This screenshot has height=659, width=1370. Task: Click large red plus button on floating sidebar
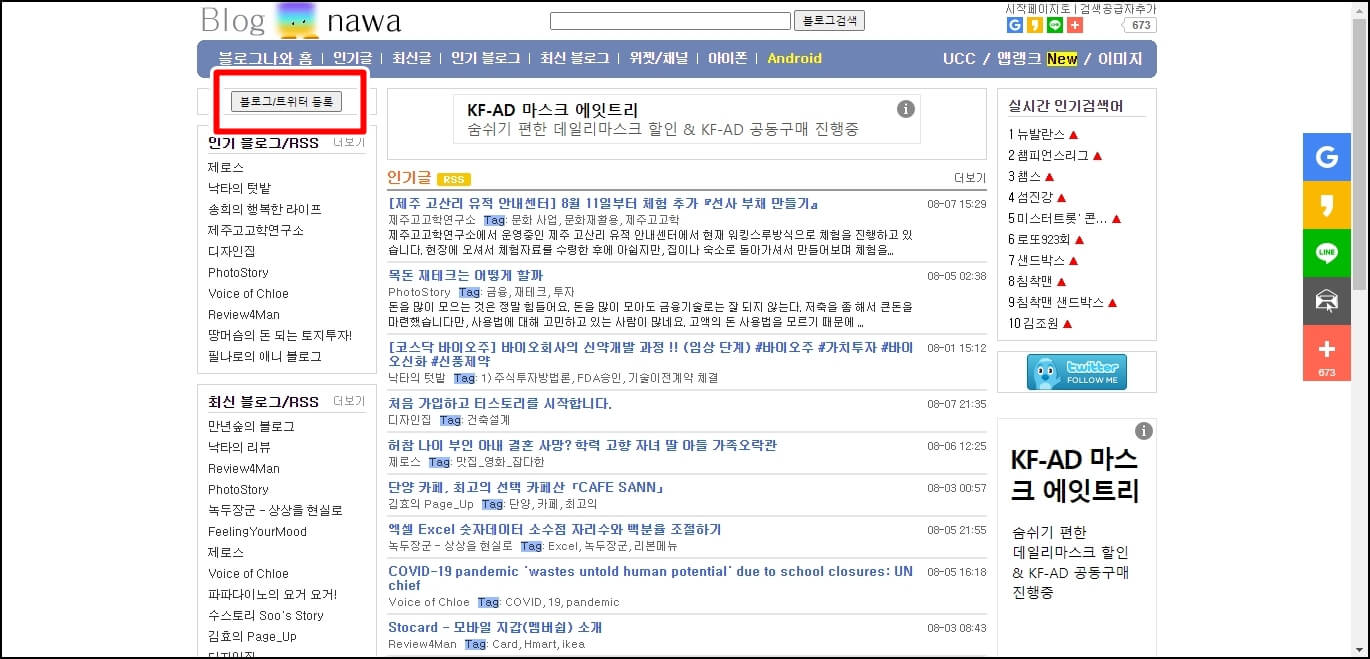pyautogui.click(x=1327, y=352)
